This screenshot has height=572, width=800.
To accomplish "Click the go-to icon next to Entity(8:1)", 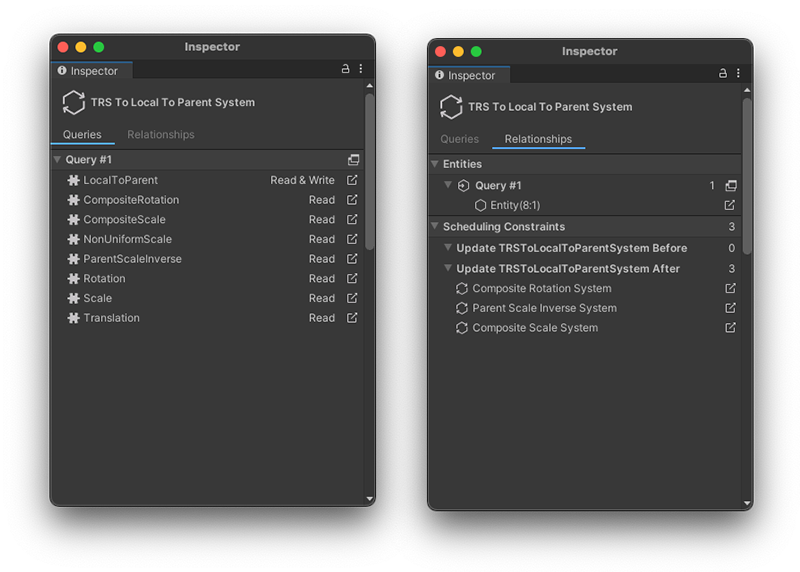I will 730,205.
